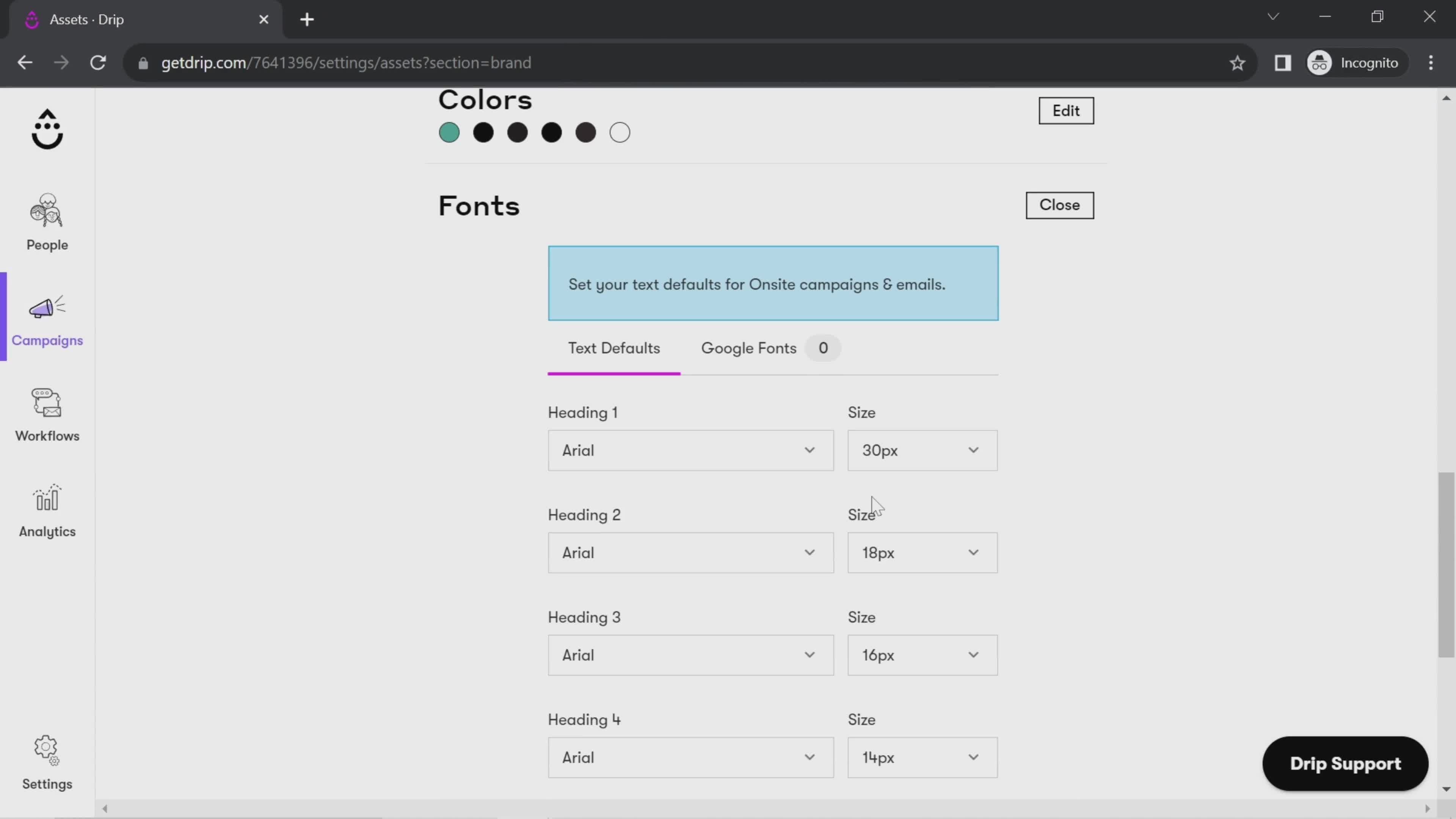
Task: Open a new browser tab
Action: pos(307,20)
